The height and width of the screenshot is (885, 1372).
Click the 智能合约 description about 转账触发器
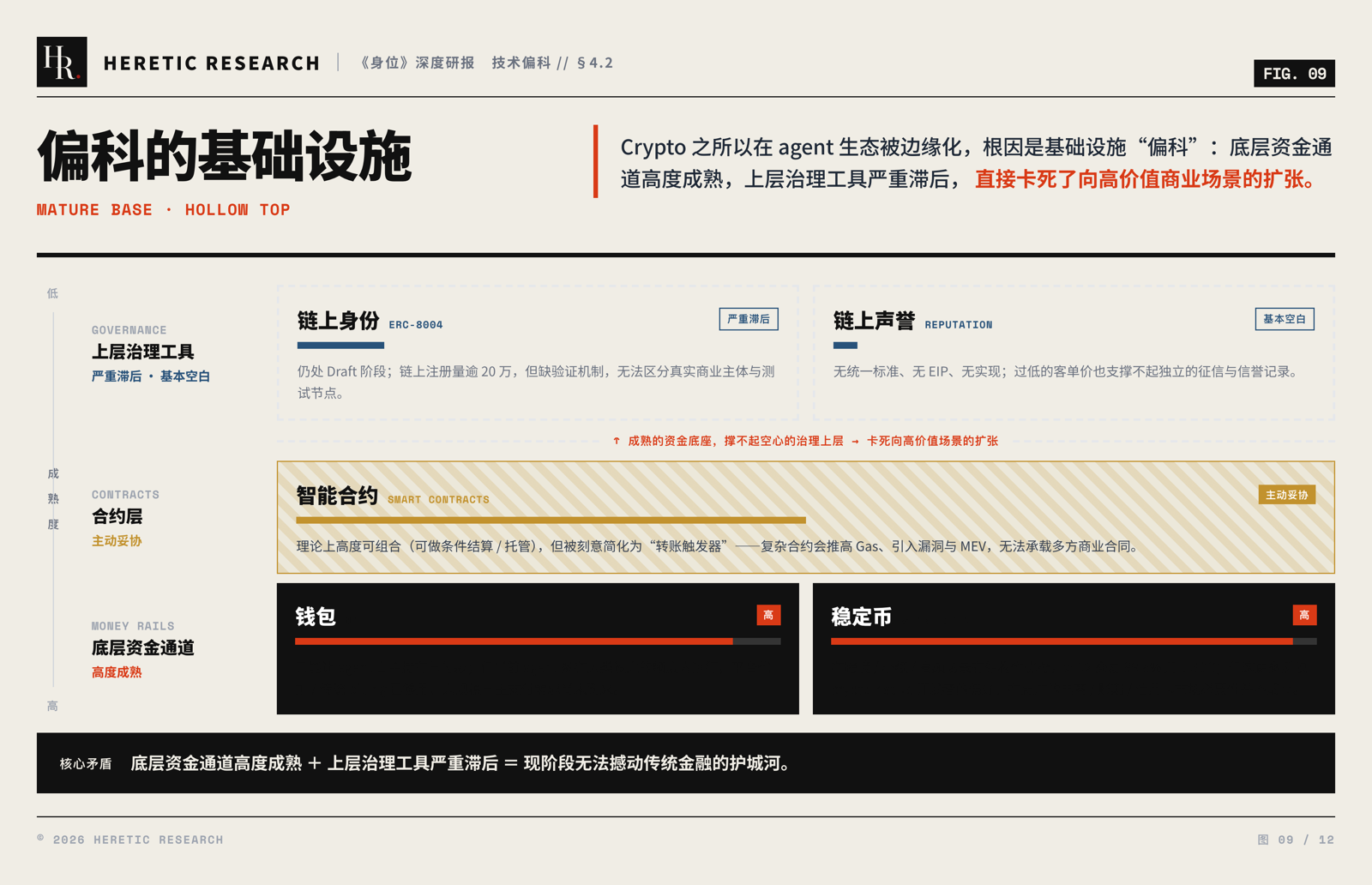pos(718,546)
